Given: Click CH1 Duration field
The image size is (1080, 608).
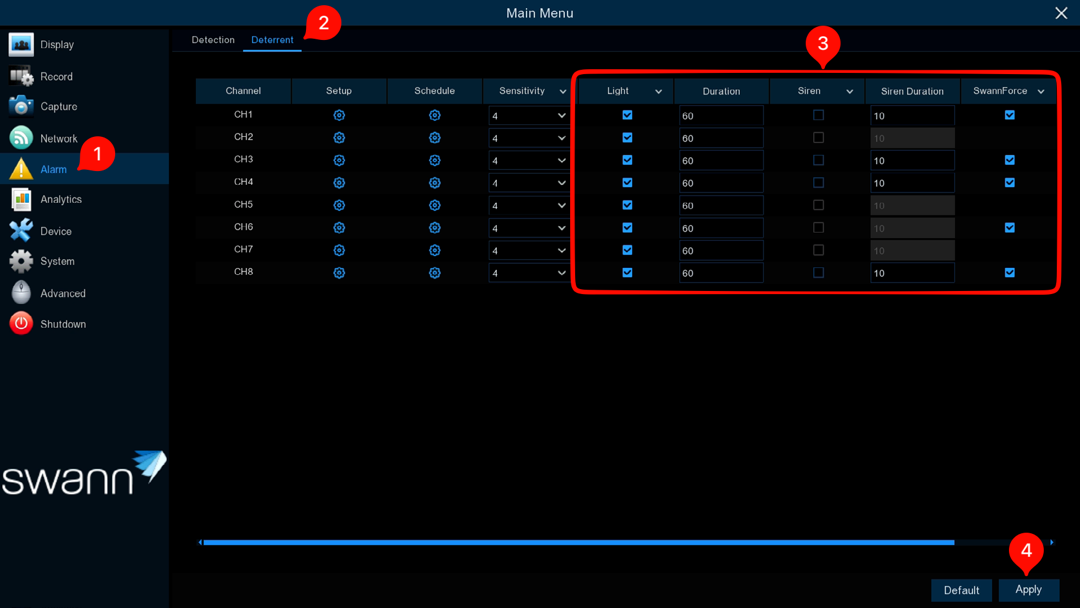Looking at the screenshot, I should click(x=721, y=116).
